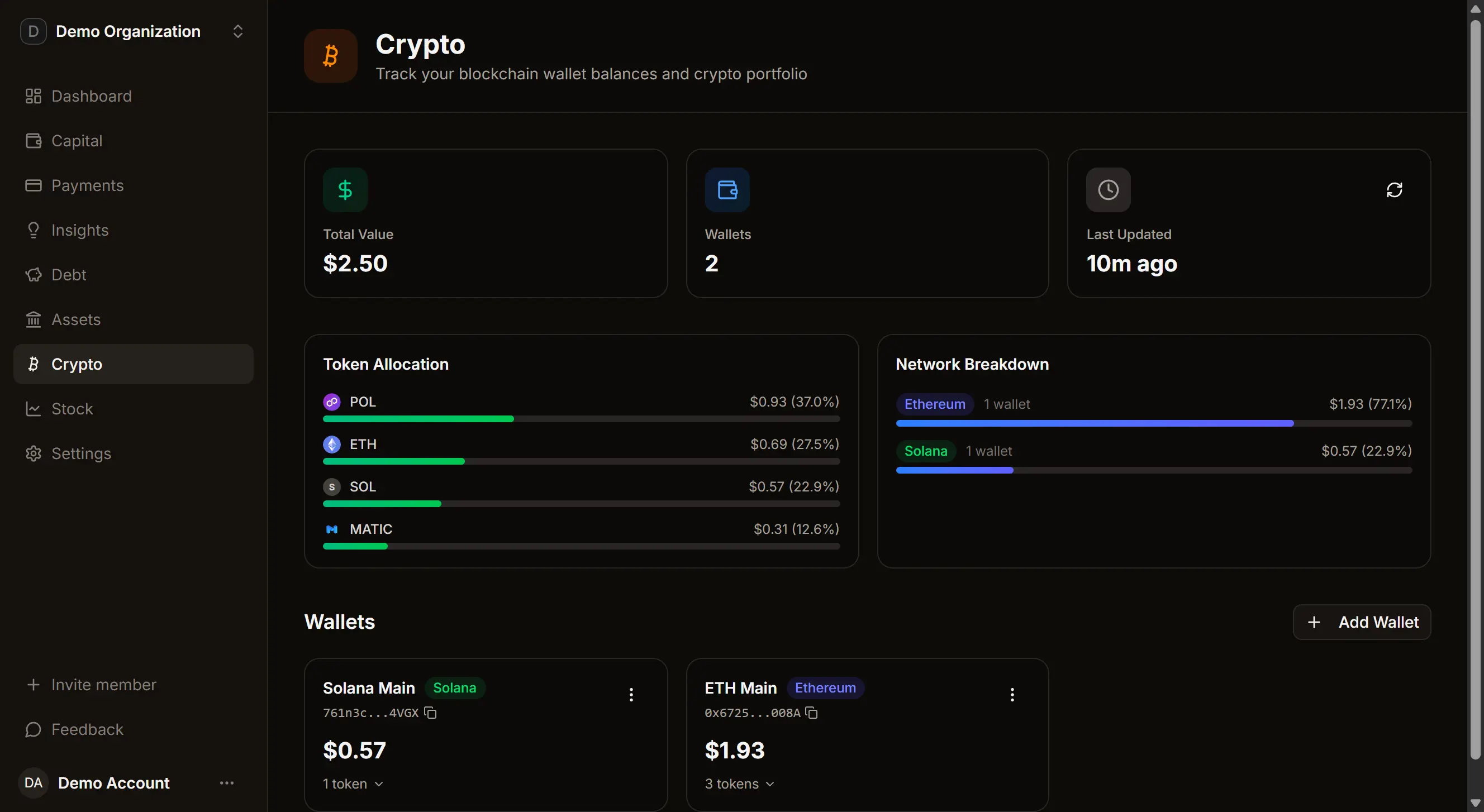Click the Insights lightbulb icon in sidebar
This screenshot has height=812, width=1484.
coord(34,230)
